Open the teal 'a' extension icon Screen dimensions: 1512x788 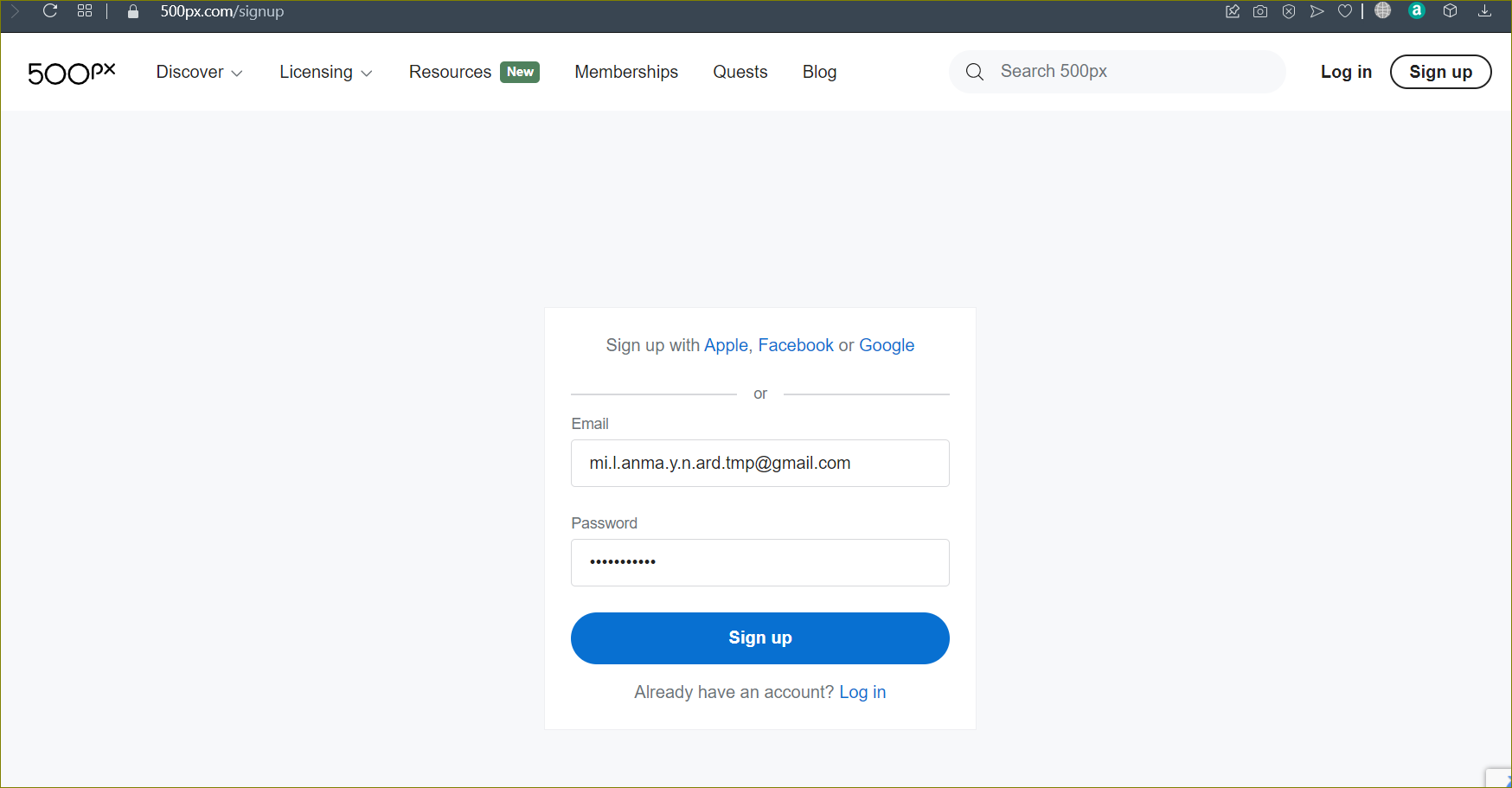(x=1417, y=10)
